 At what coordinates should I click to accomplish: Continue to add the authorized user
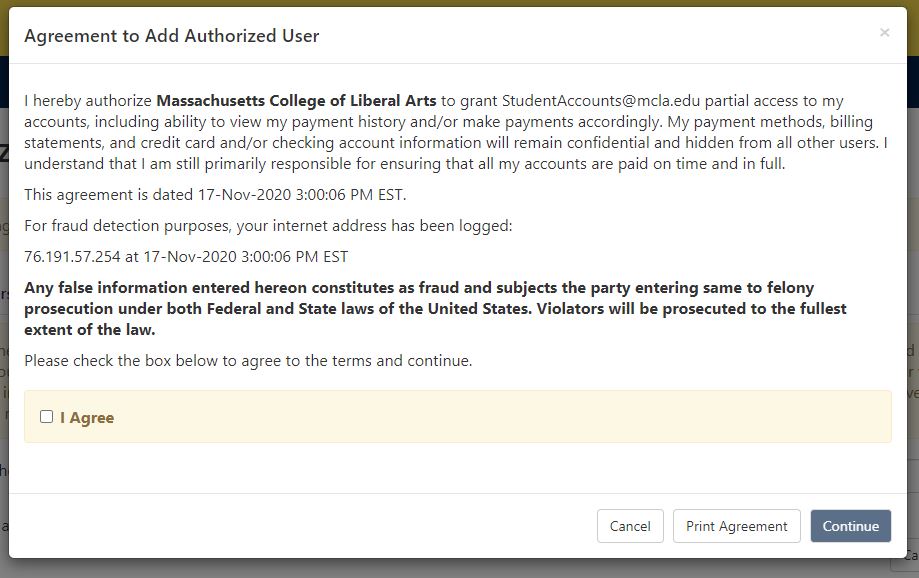click(x=850, y=526)
